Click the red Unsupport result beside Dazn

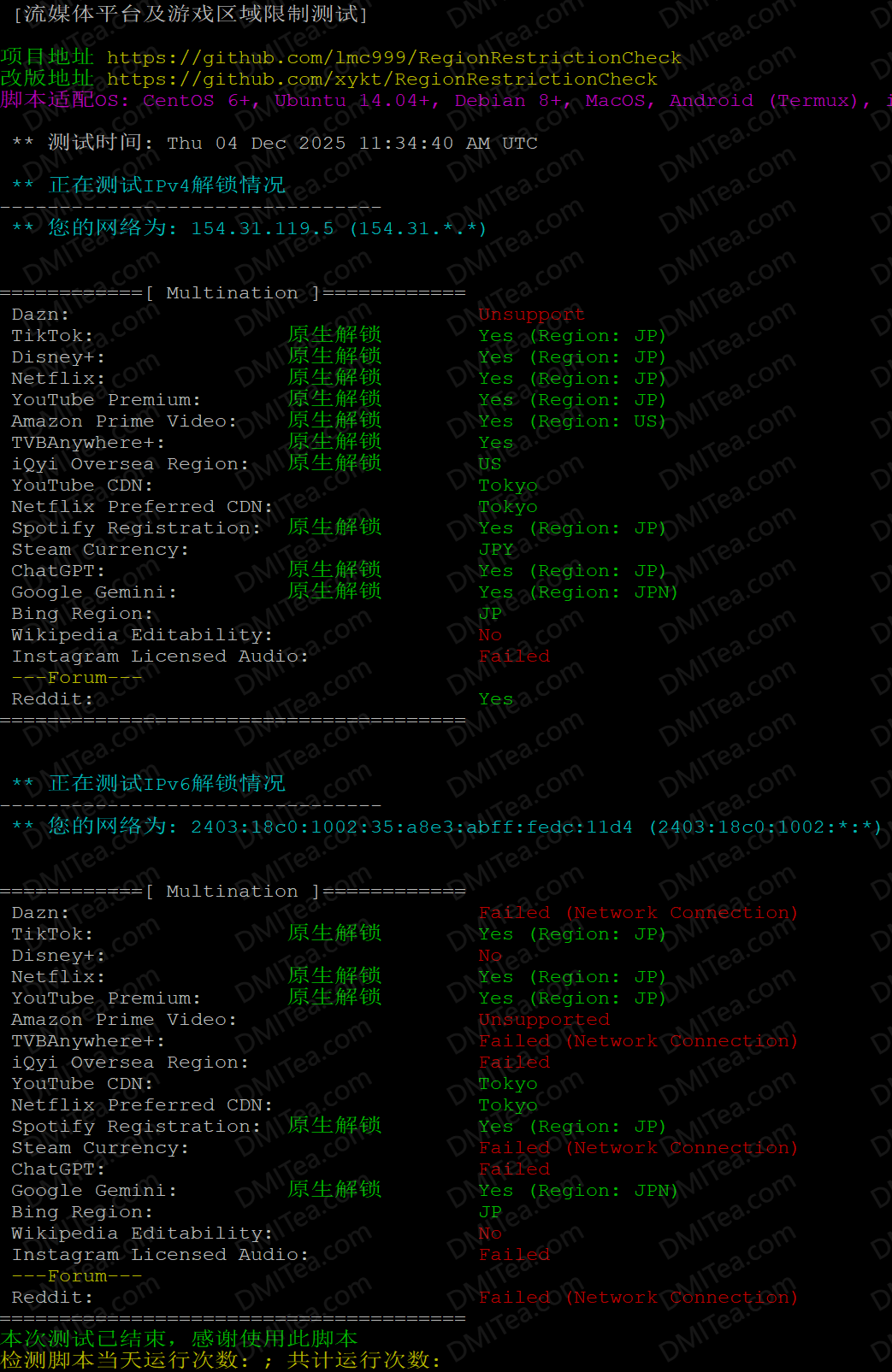(x=531, y=315)
